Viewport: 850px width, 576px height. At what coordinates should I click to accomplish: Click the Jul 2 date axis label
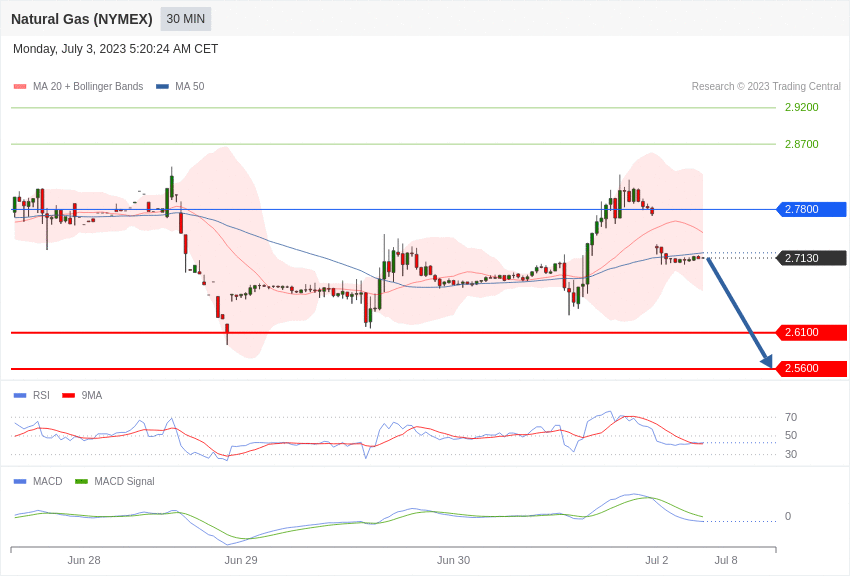pos(657,560)
